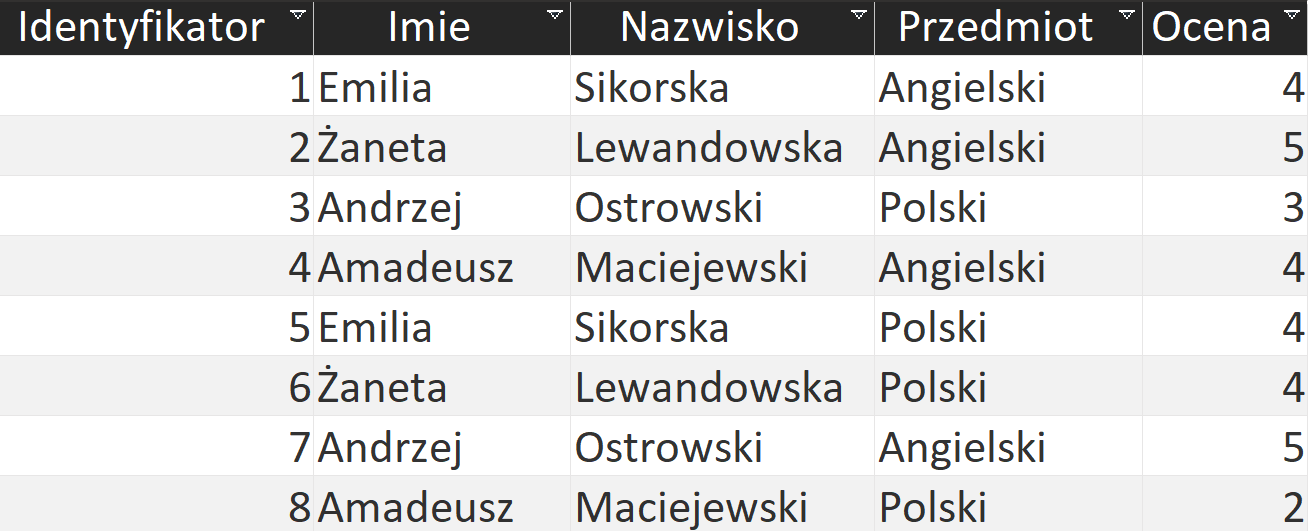Screen dimensions: 1308x531
Task: Select the identifier cell with value 8
Action: pos(157,505)
